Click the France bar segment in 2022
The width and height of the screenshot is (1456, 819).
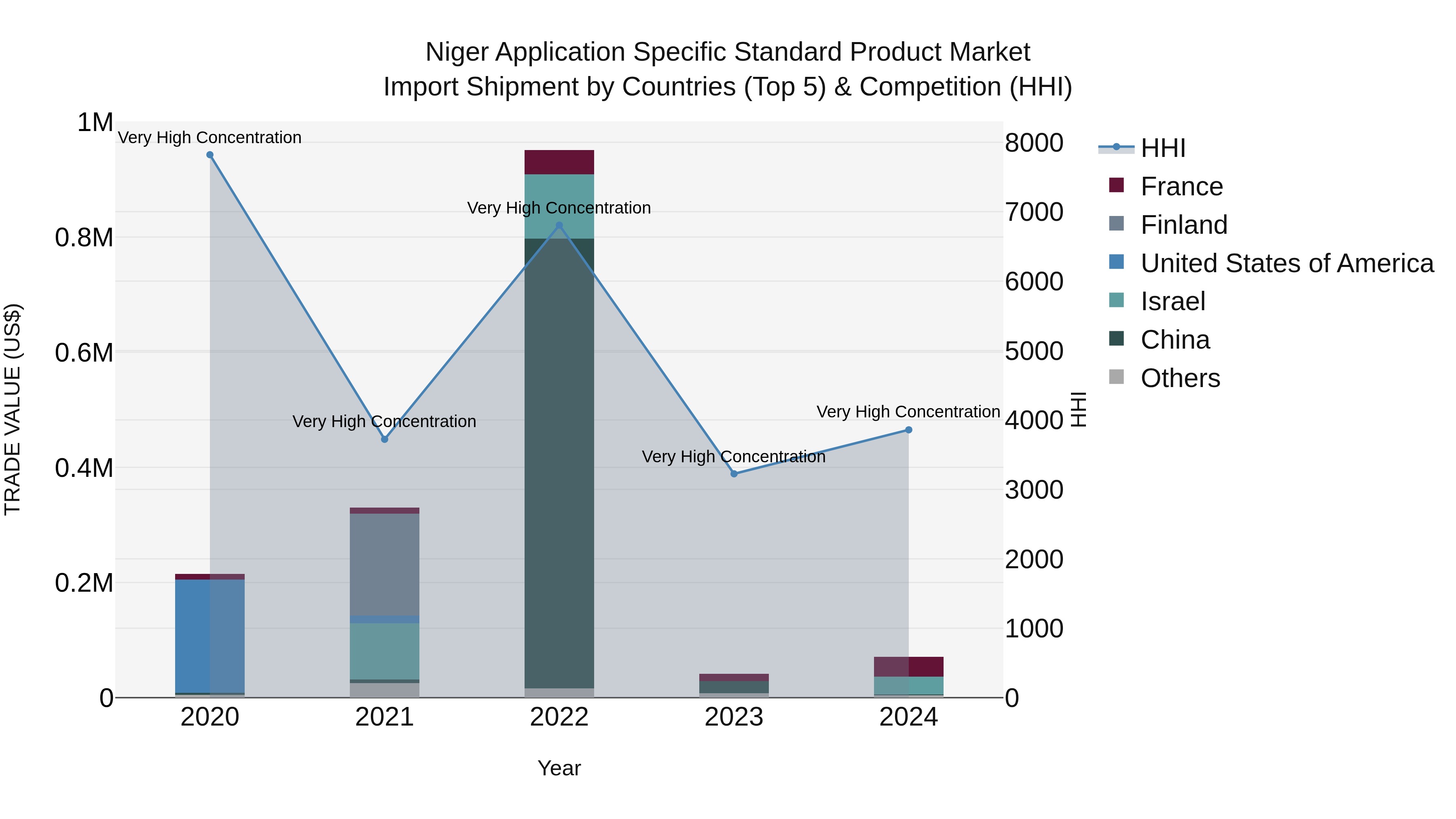tap(559, 162)
